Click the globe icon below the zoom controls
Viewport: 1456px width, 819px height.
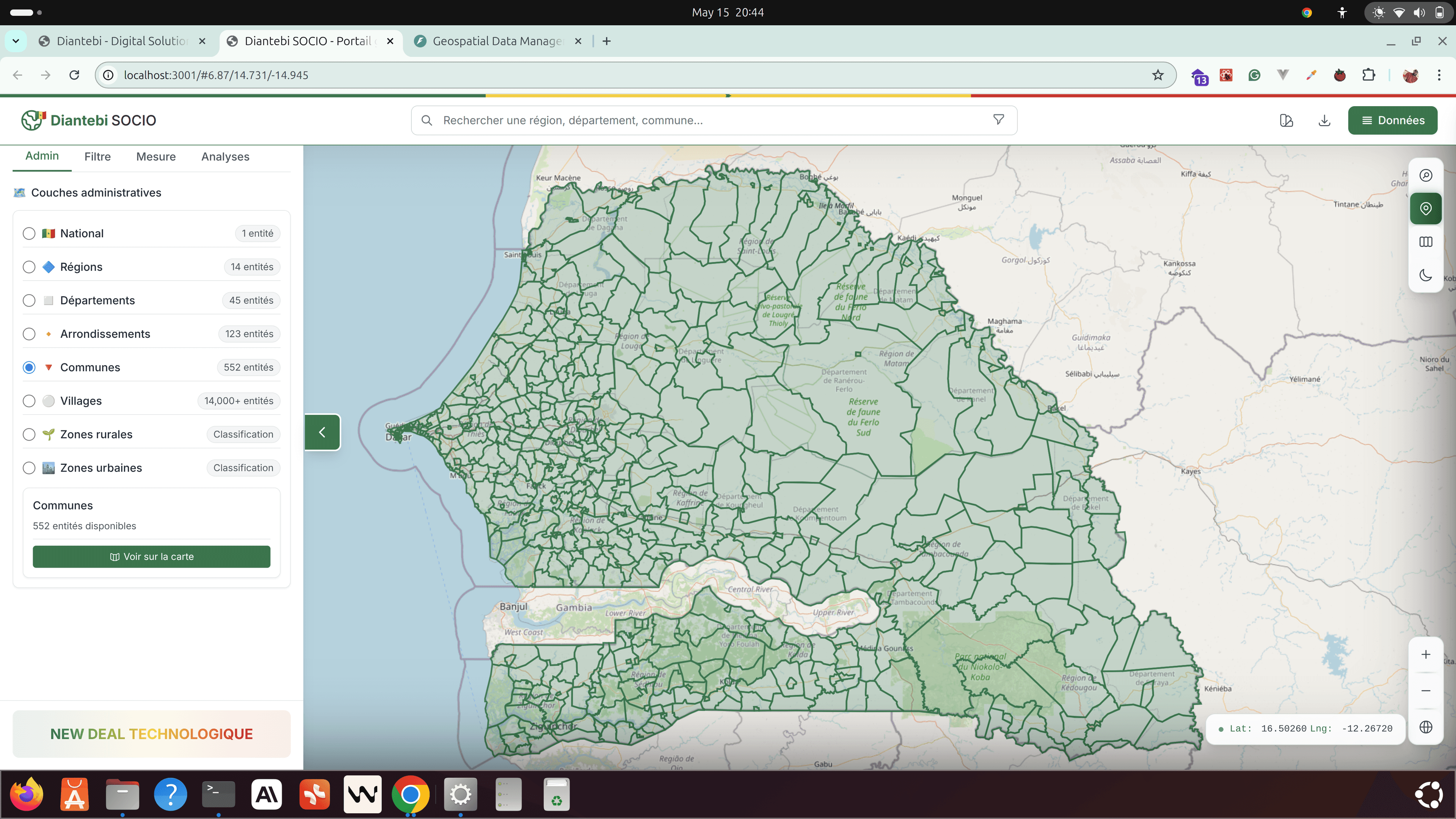(x=1426, y=727)
